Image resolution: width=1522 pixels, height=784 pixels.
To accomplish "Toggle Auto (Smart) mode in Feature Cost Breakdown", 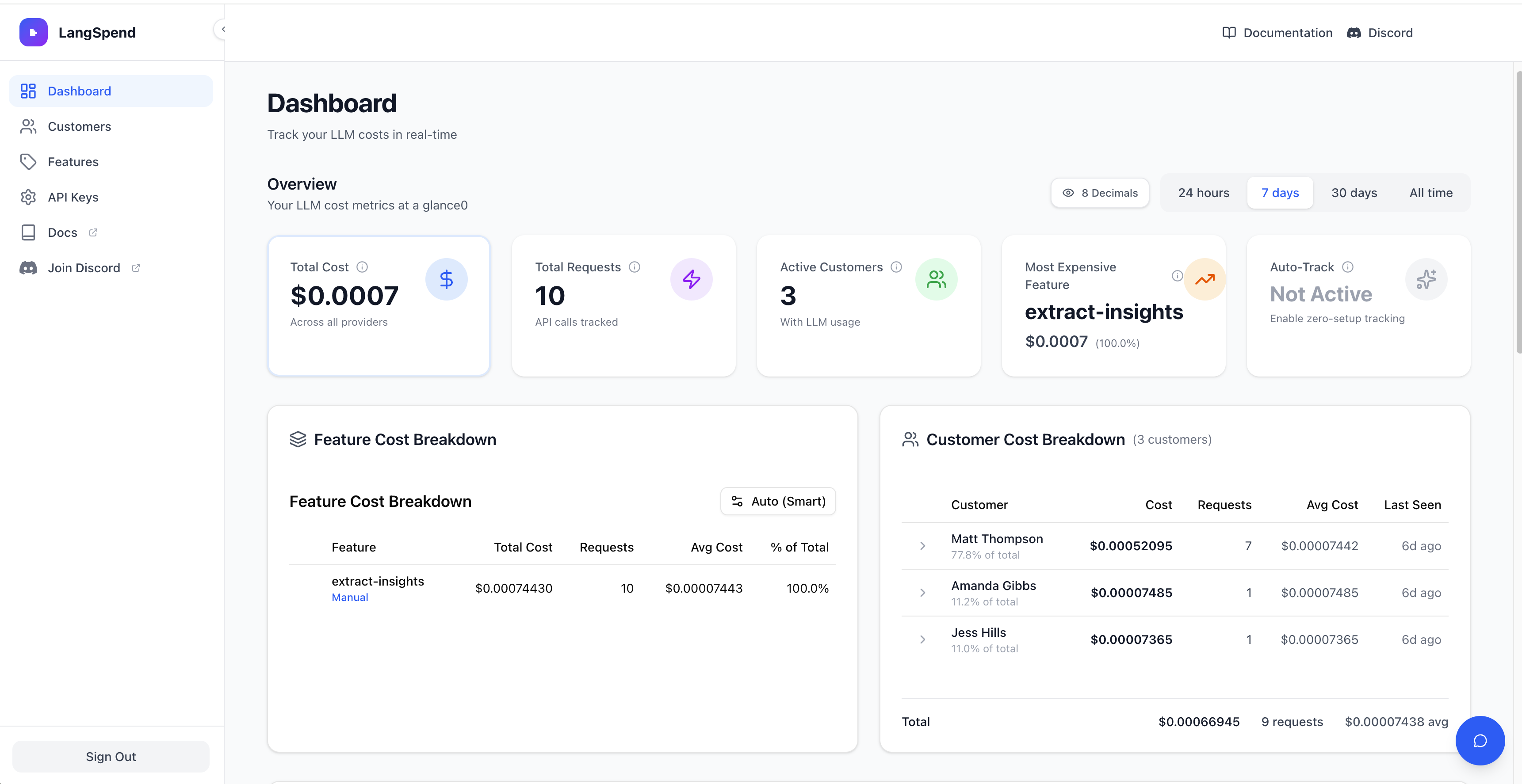I will point(777,501).
